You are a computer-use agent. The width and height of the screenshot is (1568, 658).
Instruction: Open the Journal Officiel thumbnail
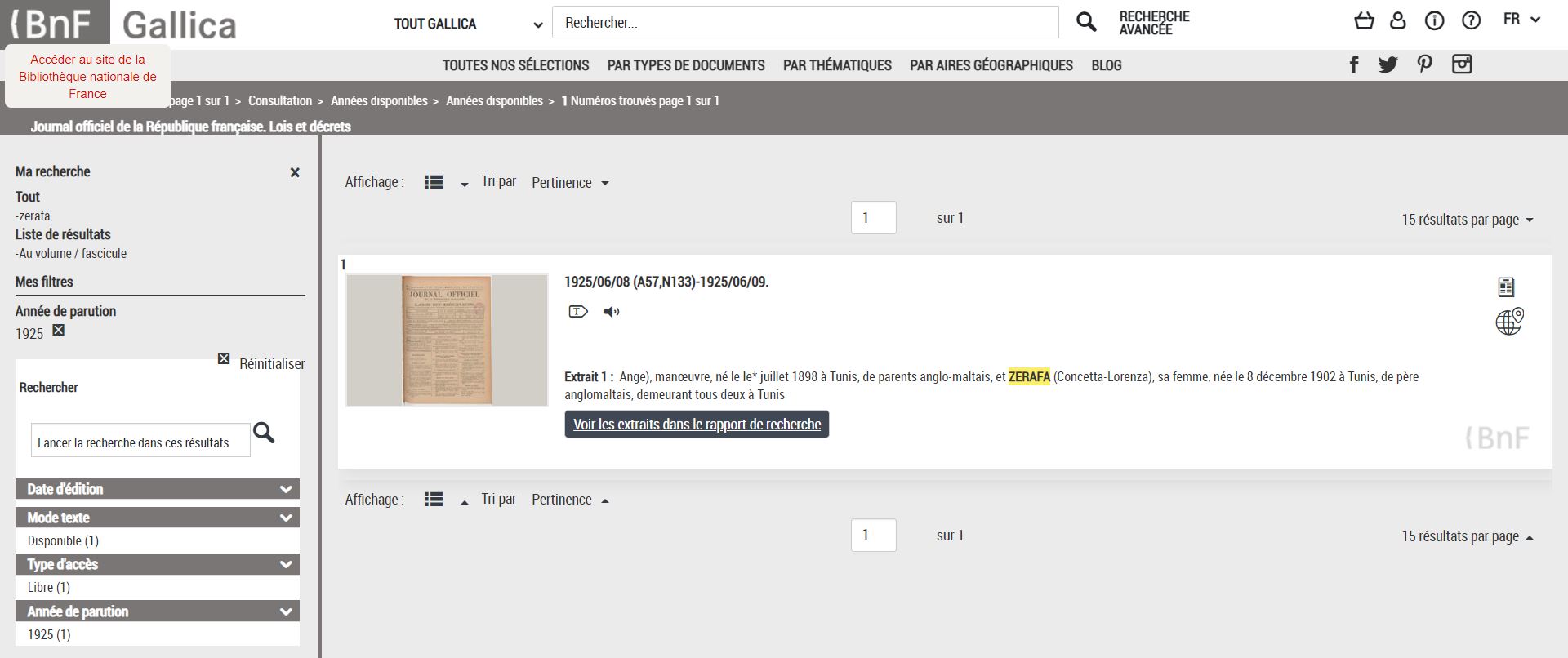[x=447, y=340]
